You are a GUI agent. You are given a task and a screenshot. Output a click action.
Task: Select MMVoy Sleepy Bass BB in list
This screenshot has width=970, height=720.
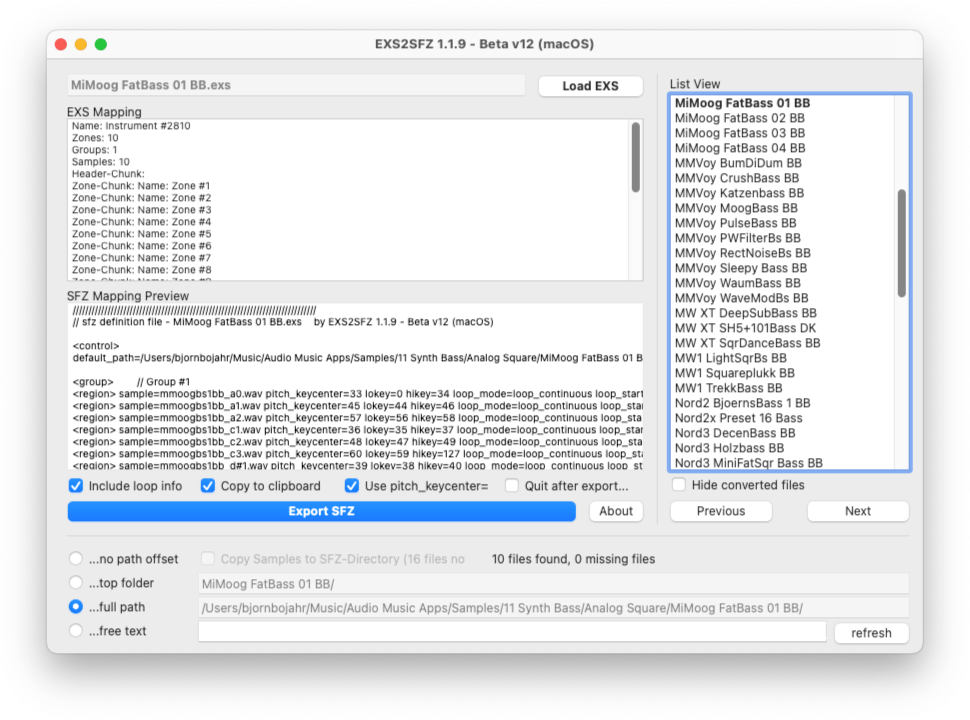[x=740, y=268]
